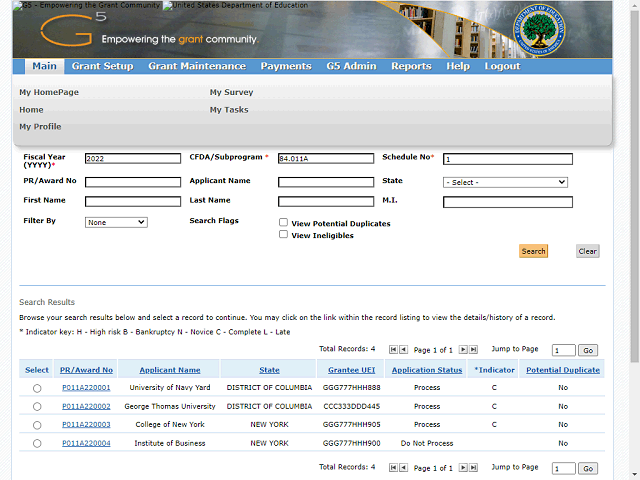The width and height of the screenshot is (640, 480).
Task: Check the View Ineligibles option
Action: pyautogui.click(x=284, y=235)
